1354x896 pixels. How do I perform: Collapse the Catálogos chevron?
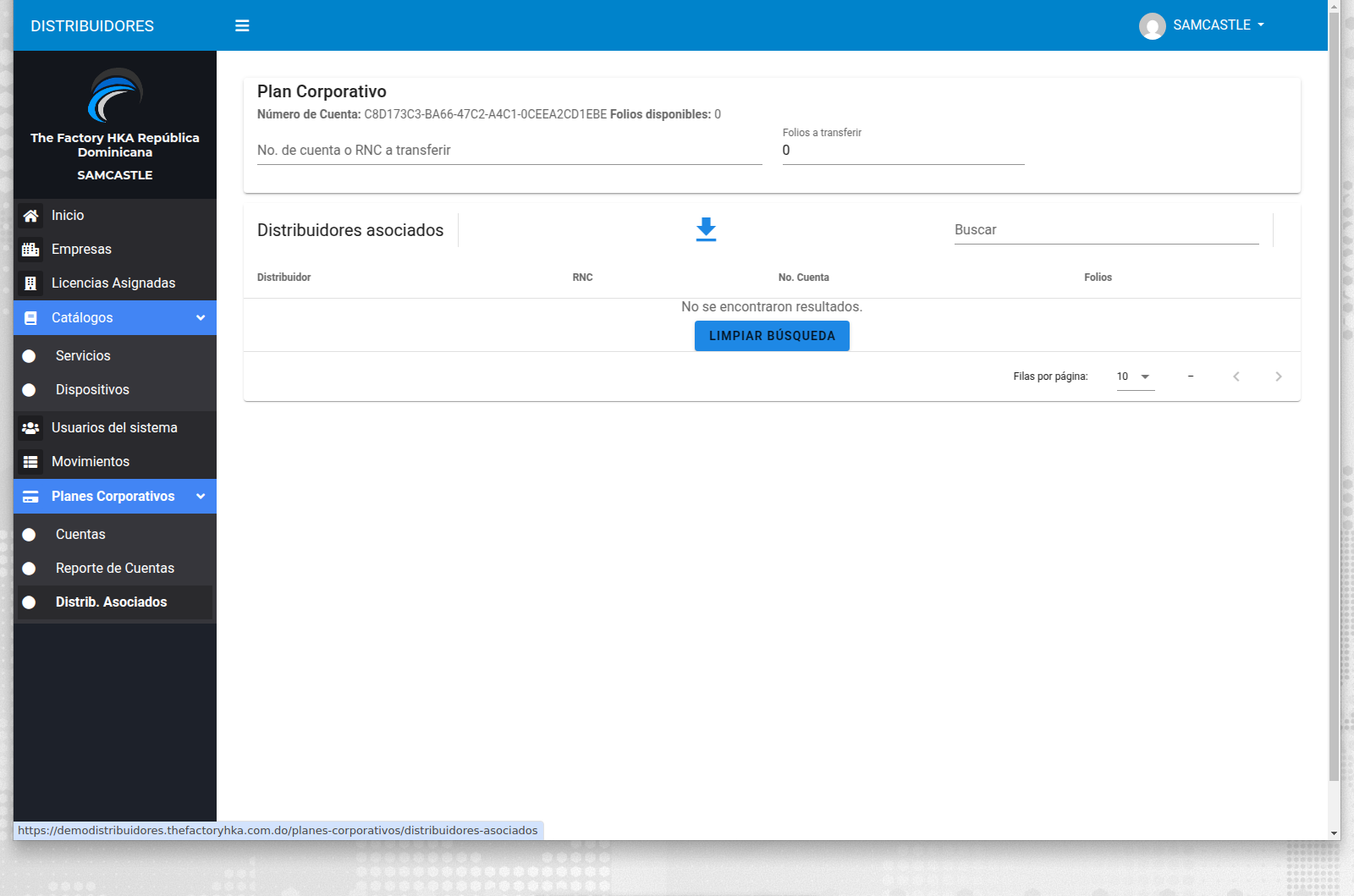pos(201,318)
